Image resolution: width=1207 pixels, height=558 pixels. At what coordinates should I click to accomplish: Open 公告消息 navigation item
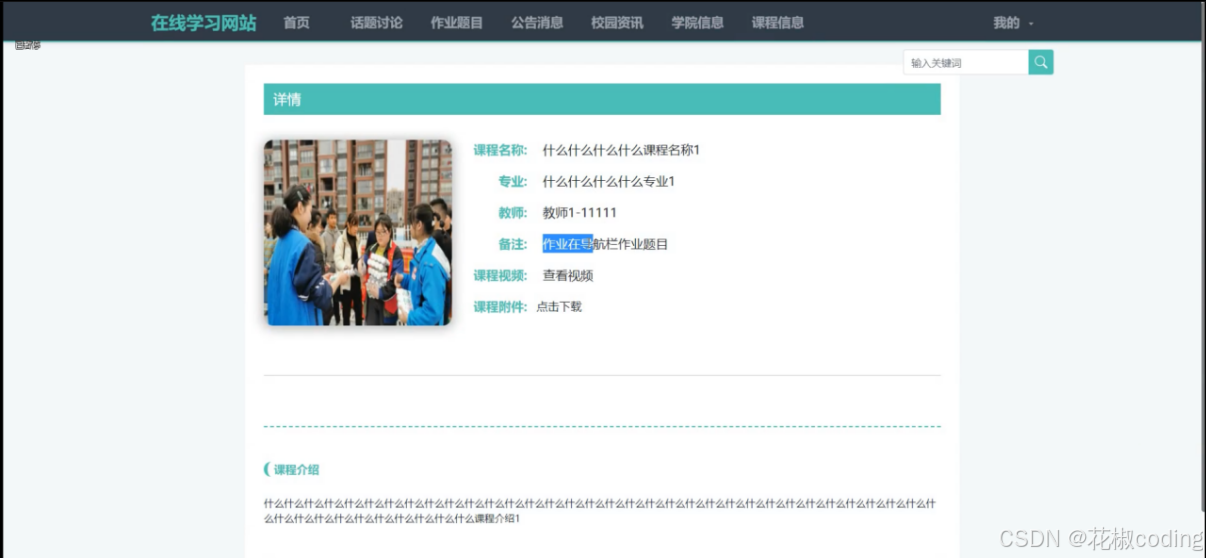tap(537, 23)
